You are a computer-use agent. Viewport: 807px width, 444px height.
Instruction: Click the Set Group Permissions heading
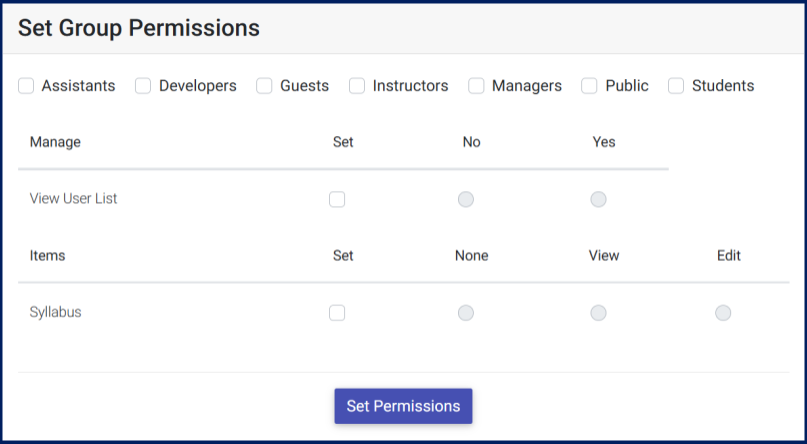139,28
